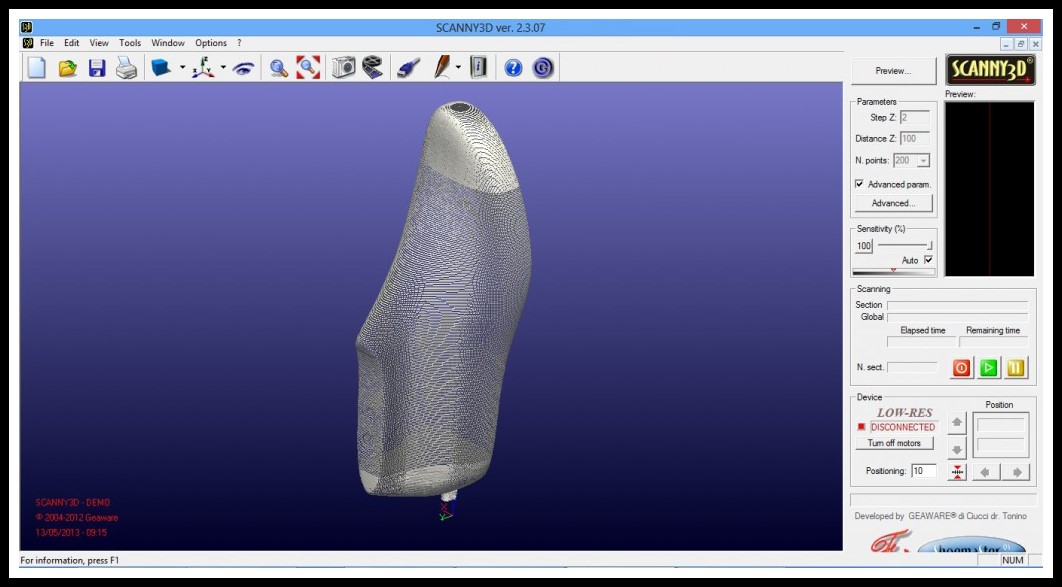1062x587 pixels.
Task: Select the blue cube render mode icon
Action: tap(161, 68)
